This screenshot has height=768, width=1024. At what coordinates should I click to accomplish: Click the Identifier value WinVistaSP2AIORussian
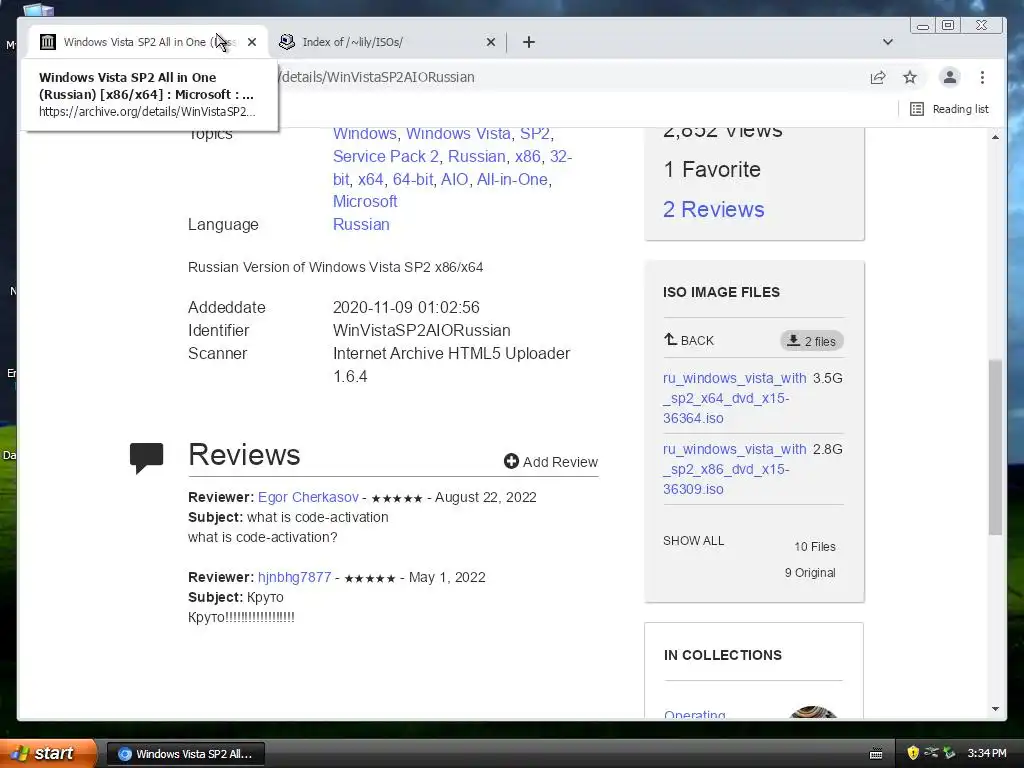422,330
